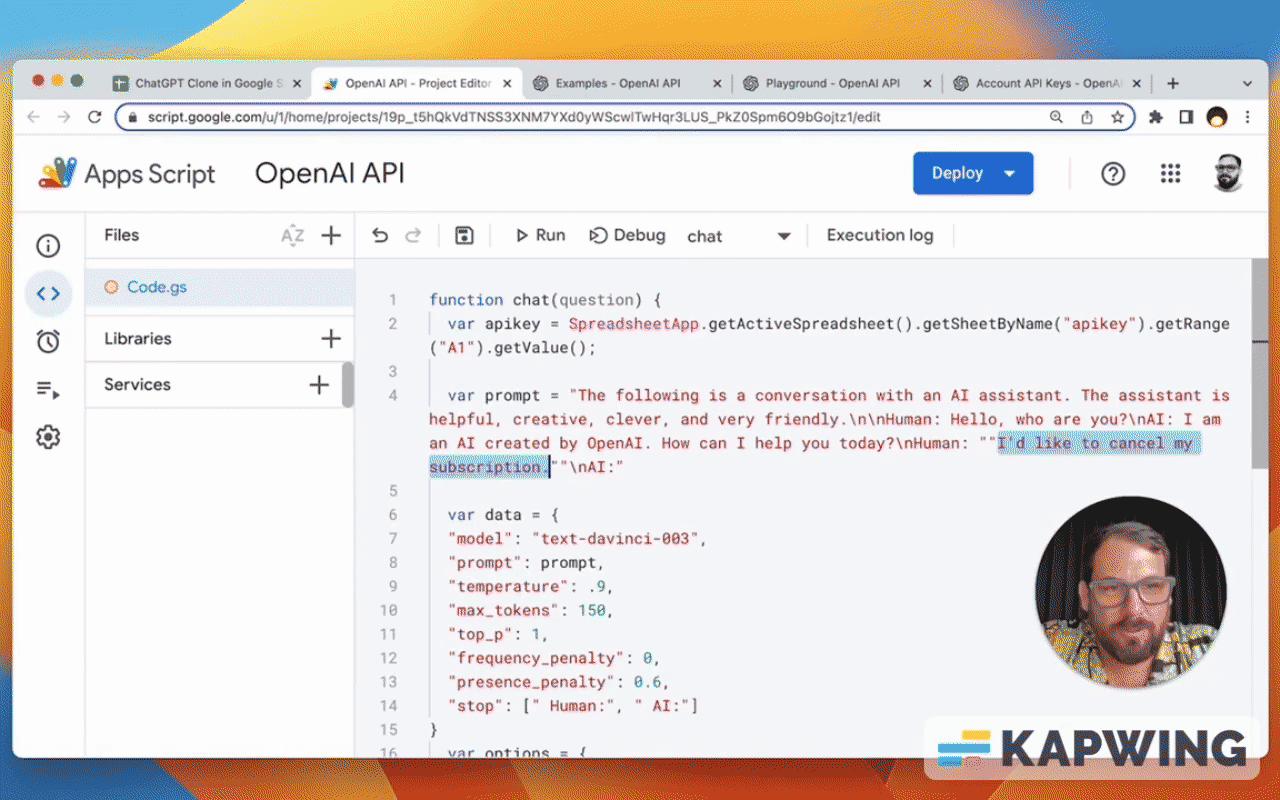Screen dimensions: 1280x800
Task: Click the "stop" key on line 14
Action: click(x=475, y=707)
